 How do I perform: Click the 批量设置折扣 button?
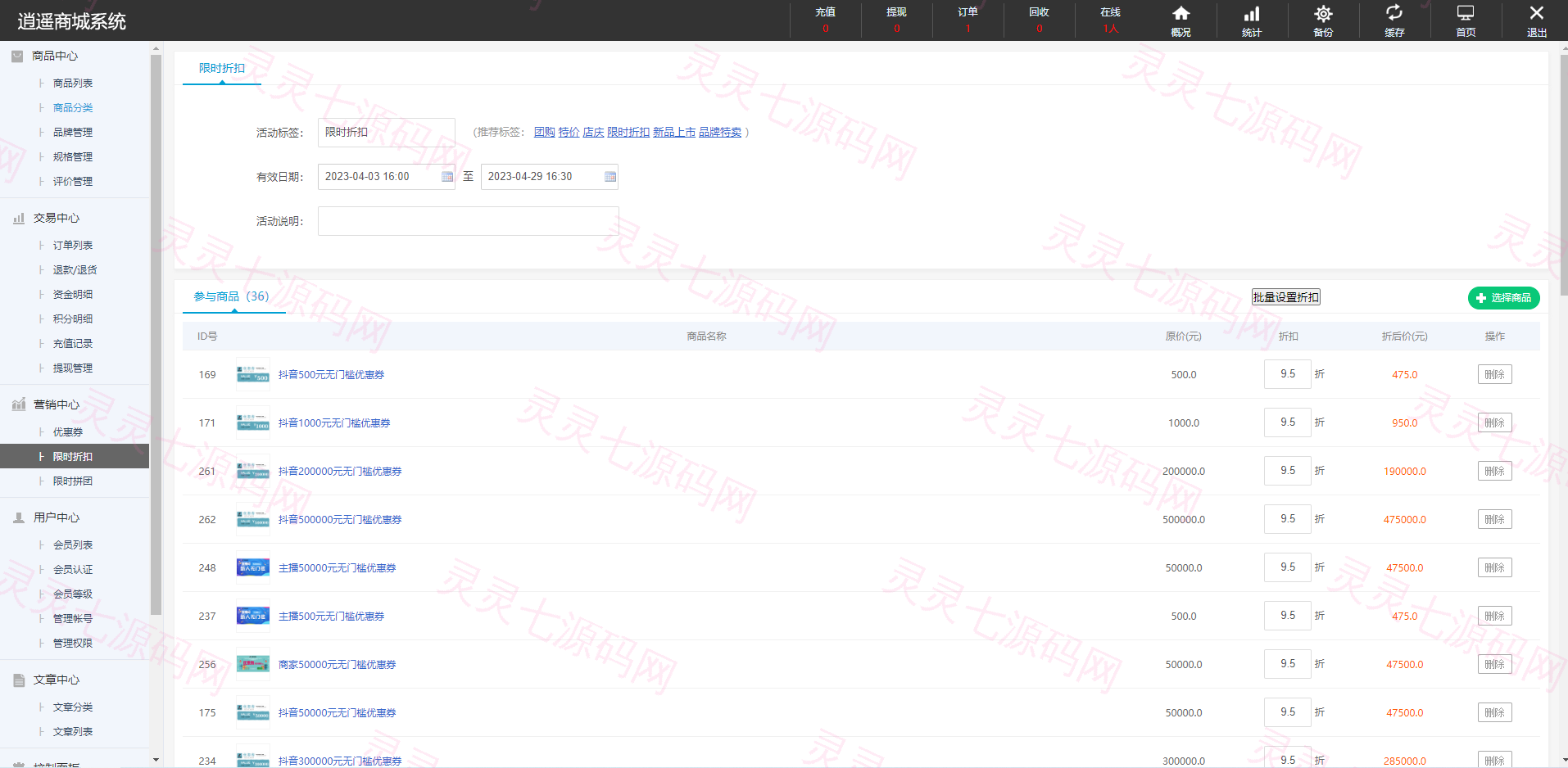click(x=1286, y=297)
